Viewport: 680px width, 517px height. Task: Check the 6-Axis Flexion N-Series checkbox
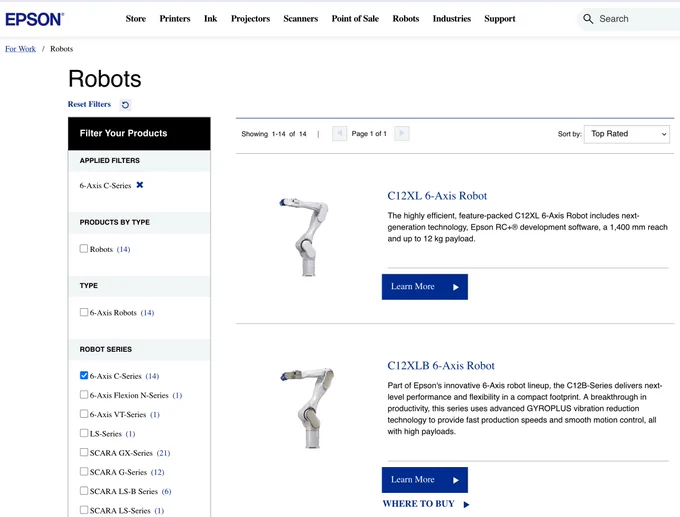click(x=84, y=395)
